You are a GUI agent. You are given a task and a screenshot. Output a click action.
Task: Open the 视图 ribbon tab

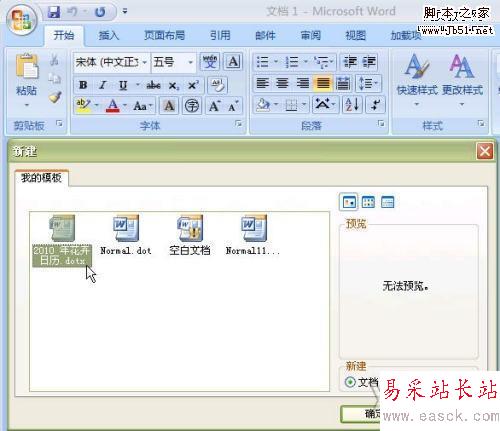(x=355, y=35)
